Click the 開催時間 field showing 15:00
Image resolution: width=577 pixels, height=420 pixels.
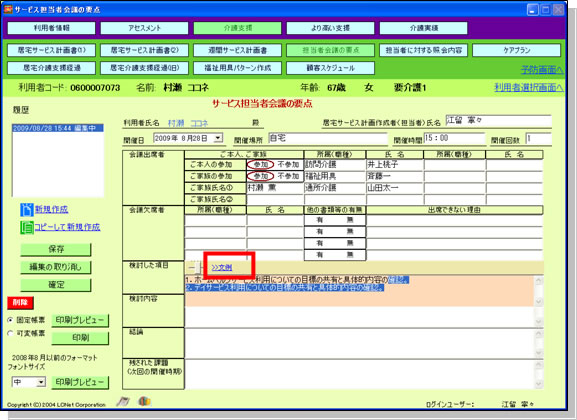pyautogui.click(x=454, y=138)
